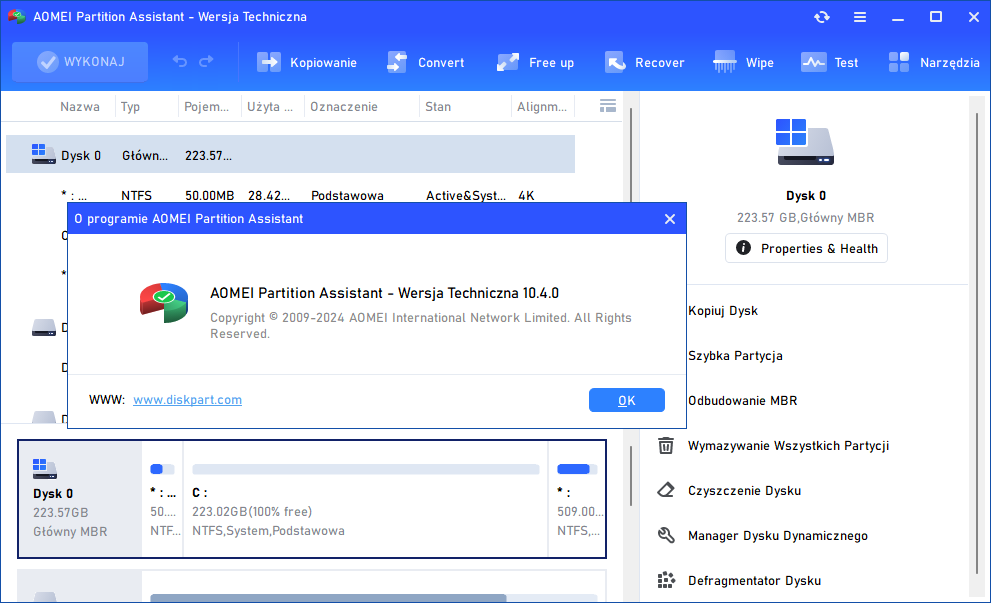The height and width of the screenshot is (603, 991).
Task: Click the Dysk 0 Windows disk icon in list
Action: click(43, 154)
